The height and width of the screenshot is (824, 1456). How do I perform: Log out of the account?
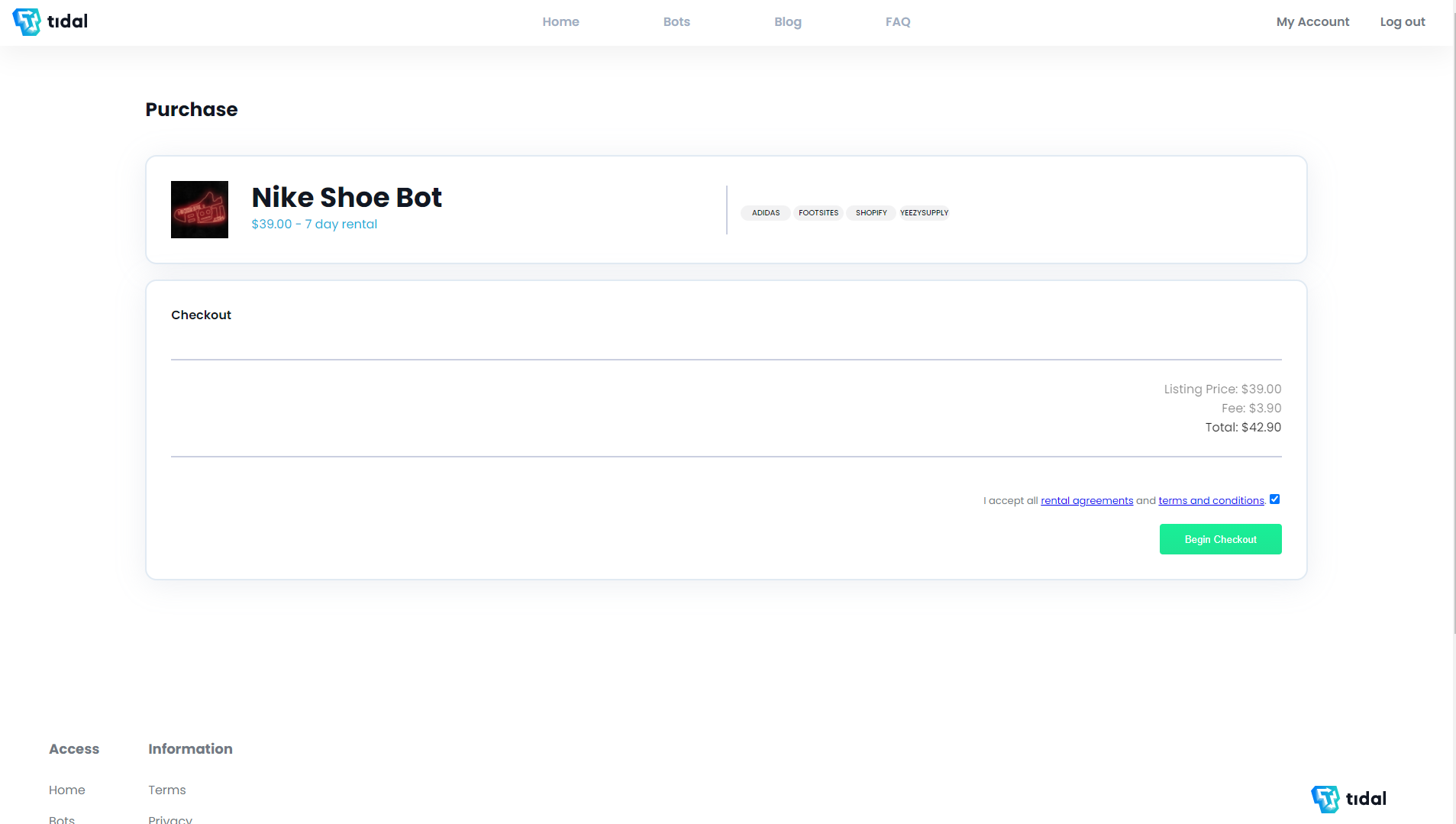tap(1402, 22)
